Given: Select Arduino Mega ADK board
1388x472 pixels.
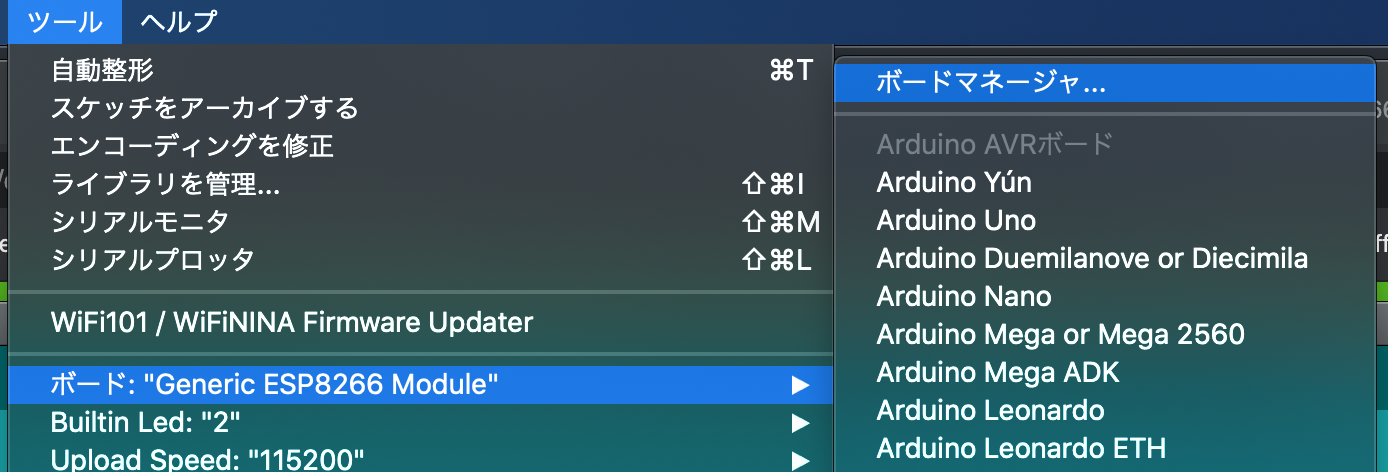Looking at the screenshot, I should (x=998, y=373).
